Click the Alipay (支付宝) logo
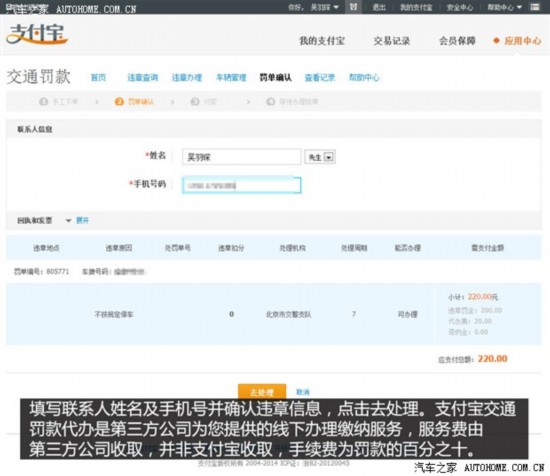Image resolution: width=550 pixels, height=476 pixels. point(37,34)
